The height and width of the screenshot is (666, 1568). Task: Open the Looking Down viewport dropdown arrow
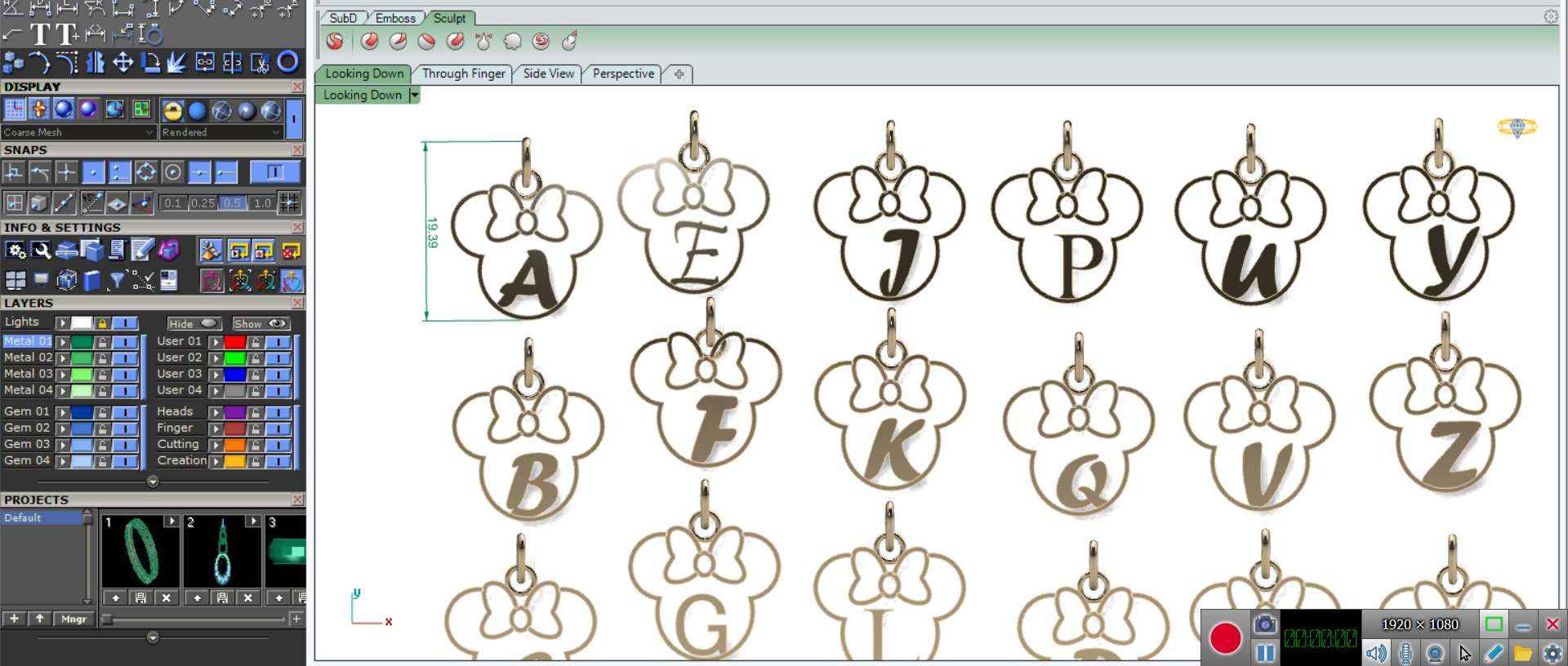414,95
